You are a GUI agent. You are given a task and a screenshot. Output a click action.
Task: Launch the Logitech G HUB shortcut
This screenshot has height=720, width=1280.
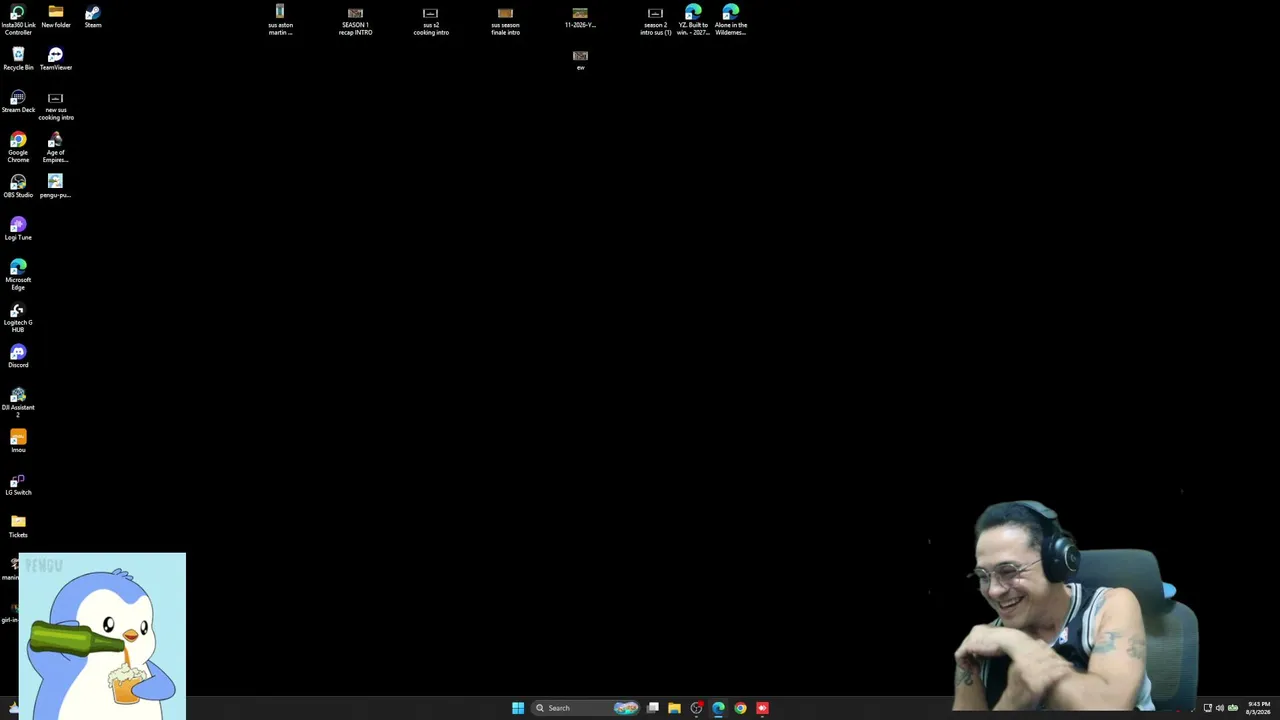[x=18, y=317]
